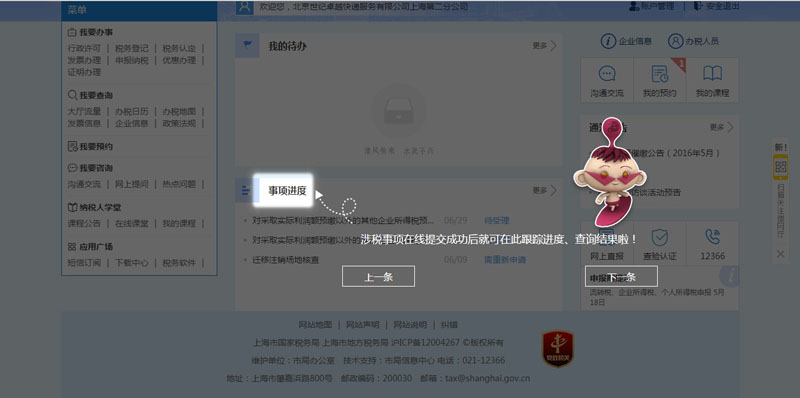Viewport: 800px width, 398px height.
Task: Click 申报纳税 in the menu
Action: (132, 60)
